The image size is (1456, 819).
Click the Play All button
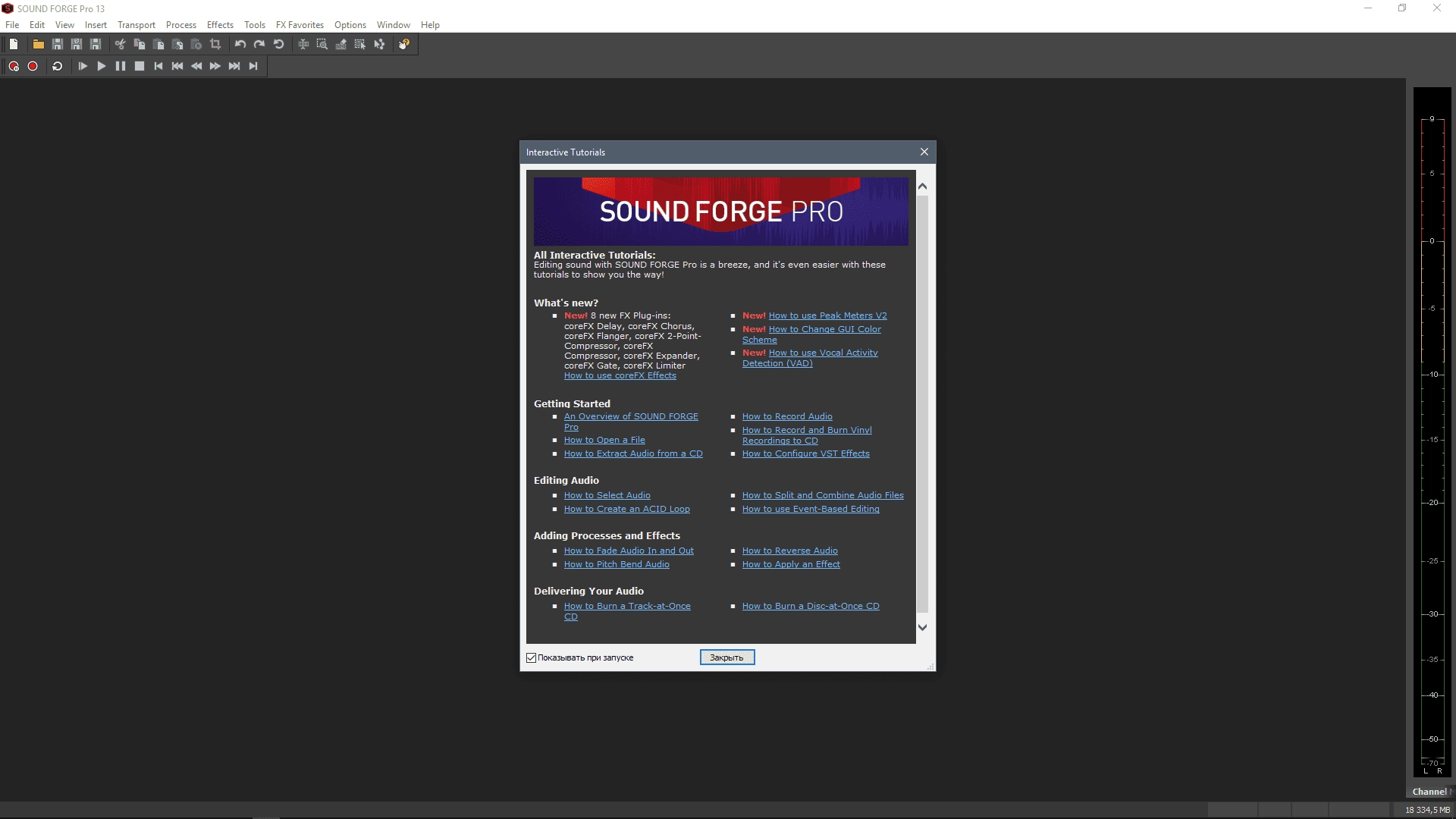[83, 67]
